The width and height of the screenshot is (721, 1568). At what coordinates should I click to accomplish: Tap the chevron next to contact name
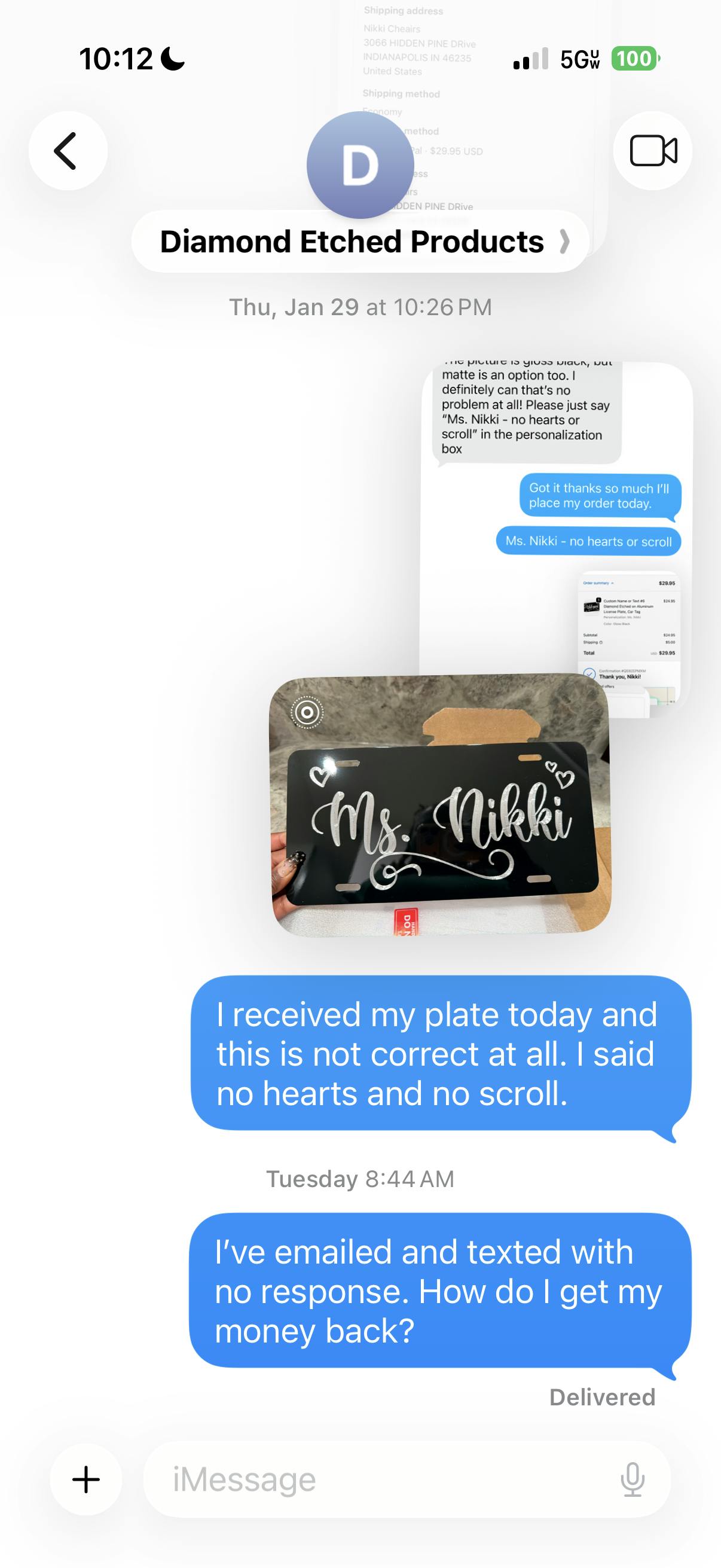point(564,242)
